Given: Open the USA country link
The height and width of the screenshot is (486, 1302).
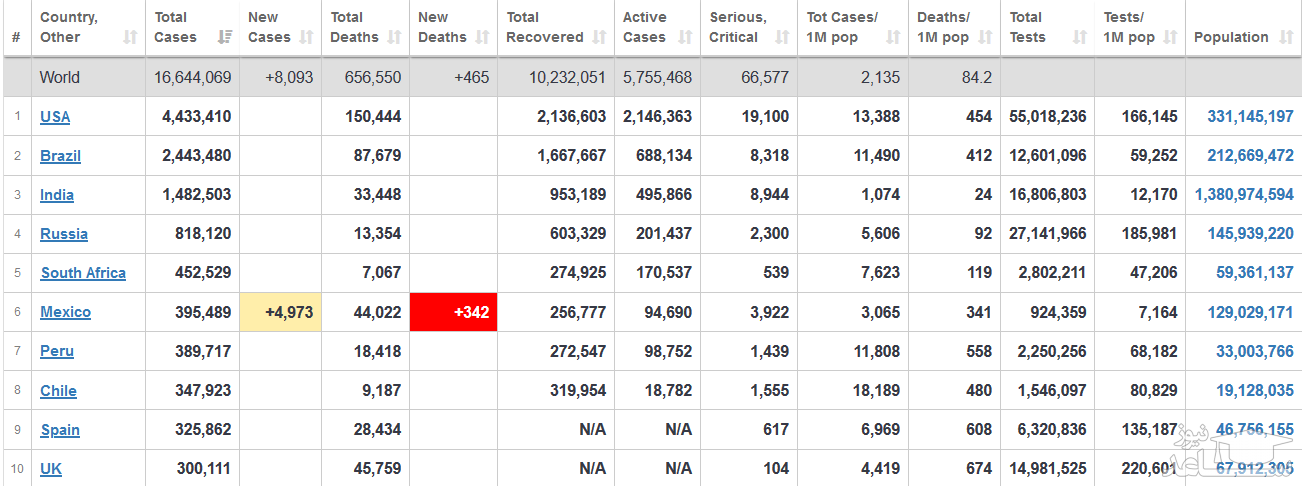Looking at the screenshot, I should (x=55, y=117).
